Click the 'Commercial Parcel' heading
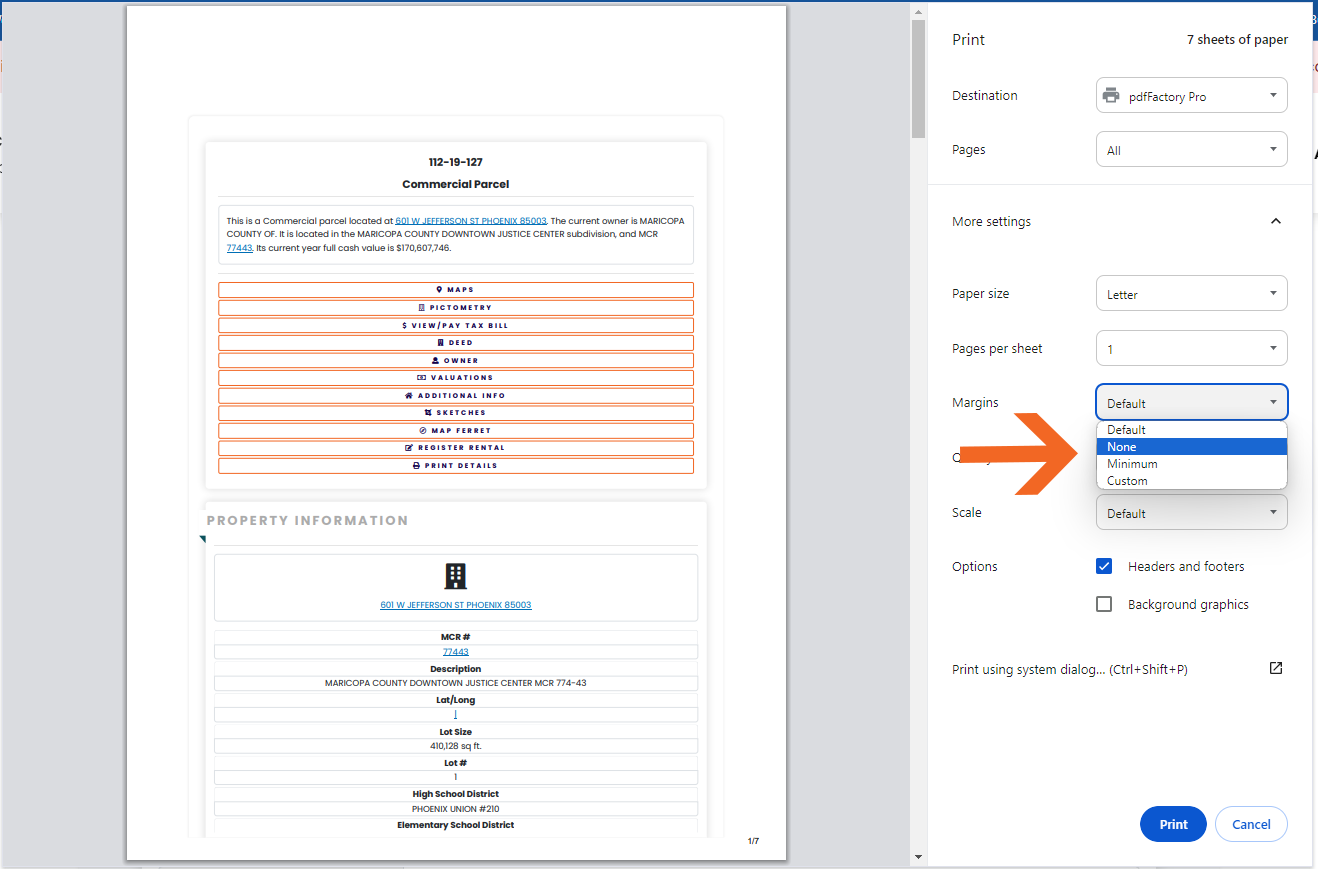1318x869 pixels. click(x=456, y=184)
